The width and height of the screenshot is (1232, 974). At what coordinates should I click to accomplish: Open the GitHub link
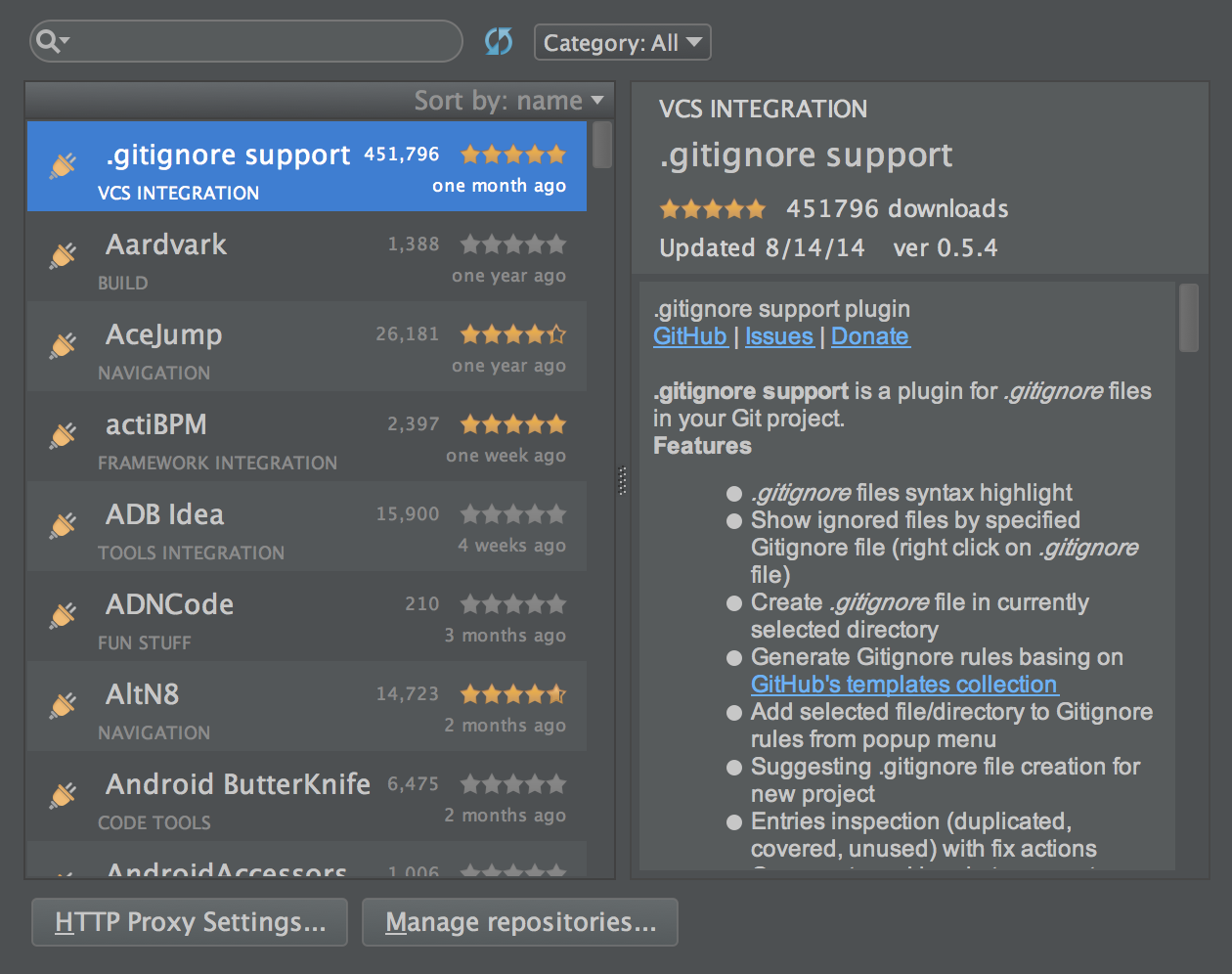(x=690, y=336)
